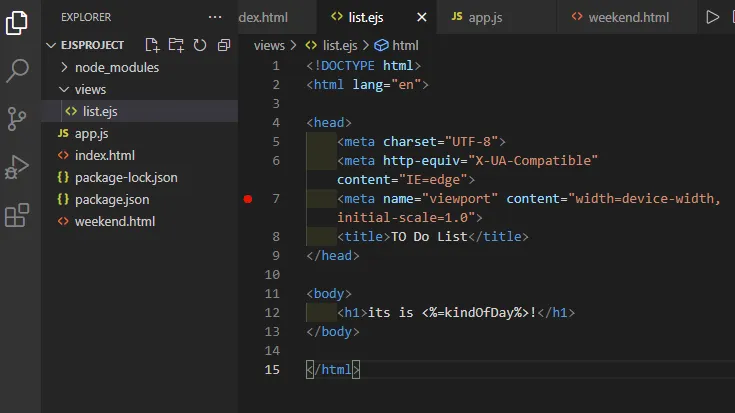Close the list.ejs tab

422,17
